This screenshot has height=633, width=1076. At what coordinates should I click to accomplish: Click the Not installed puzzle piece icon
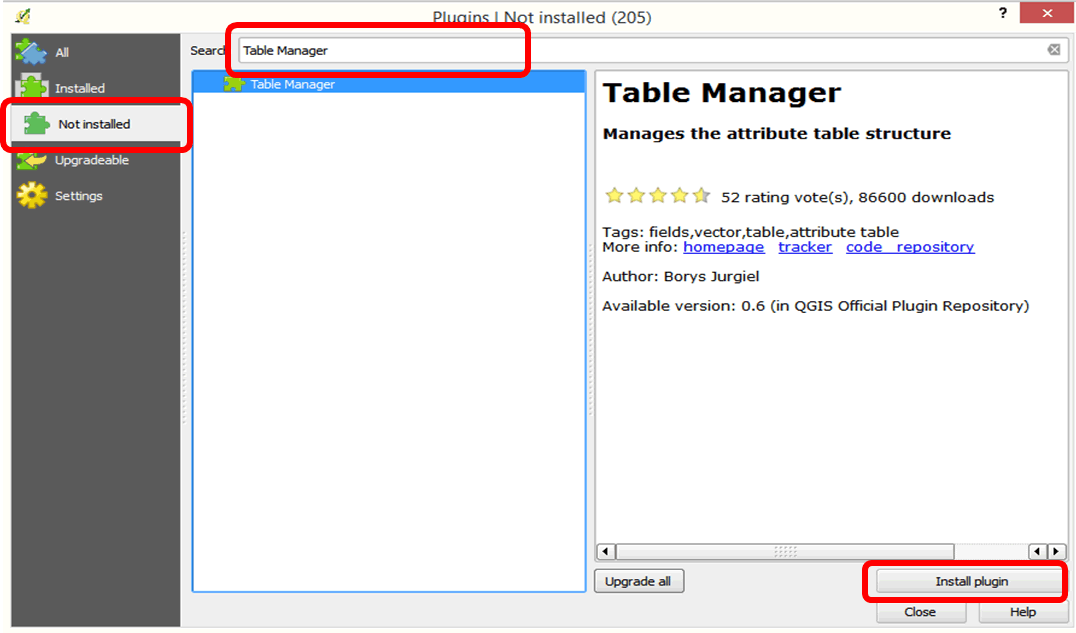[x=36, y=124]
